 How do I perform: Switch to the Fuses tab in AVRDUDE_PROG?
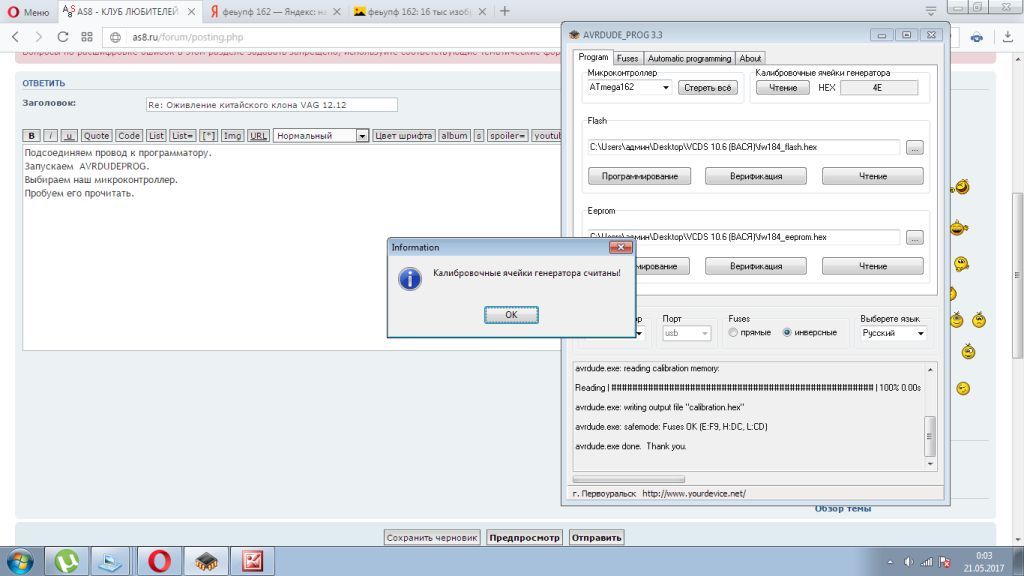click(x=628, y=58)
